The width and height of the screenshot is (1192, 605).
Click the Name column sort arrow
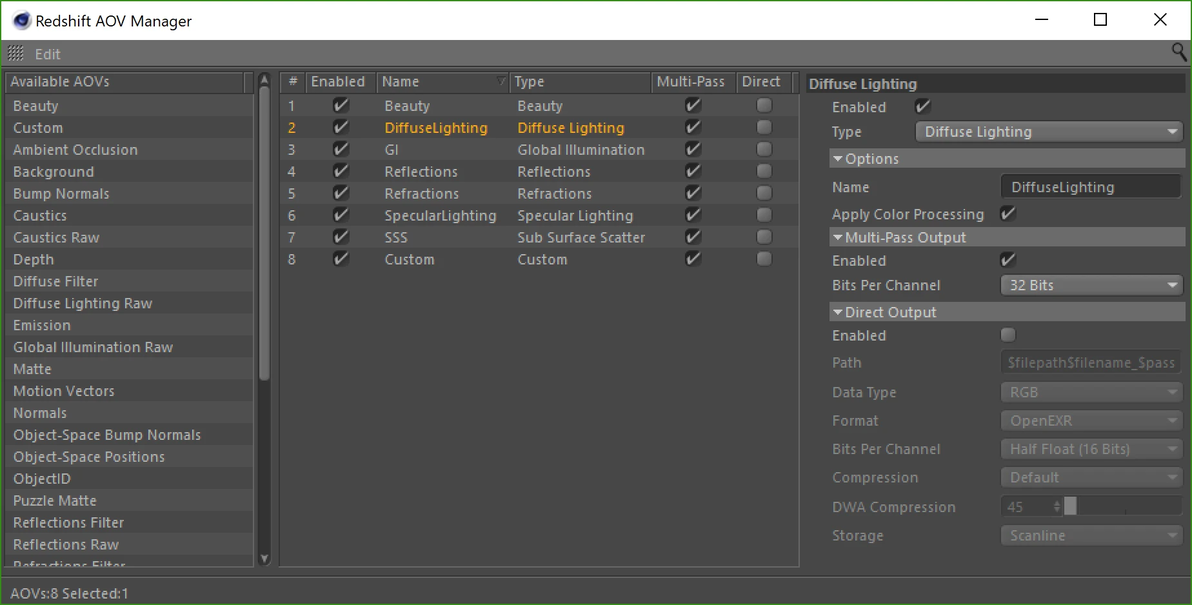(501, 82)
